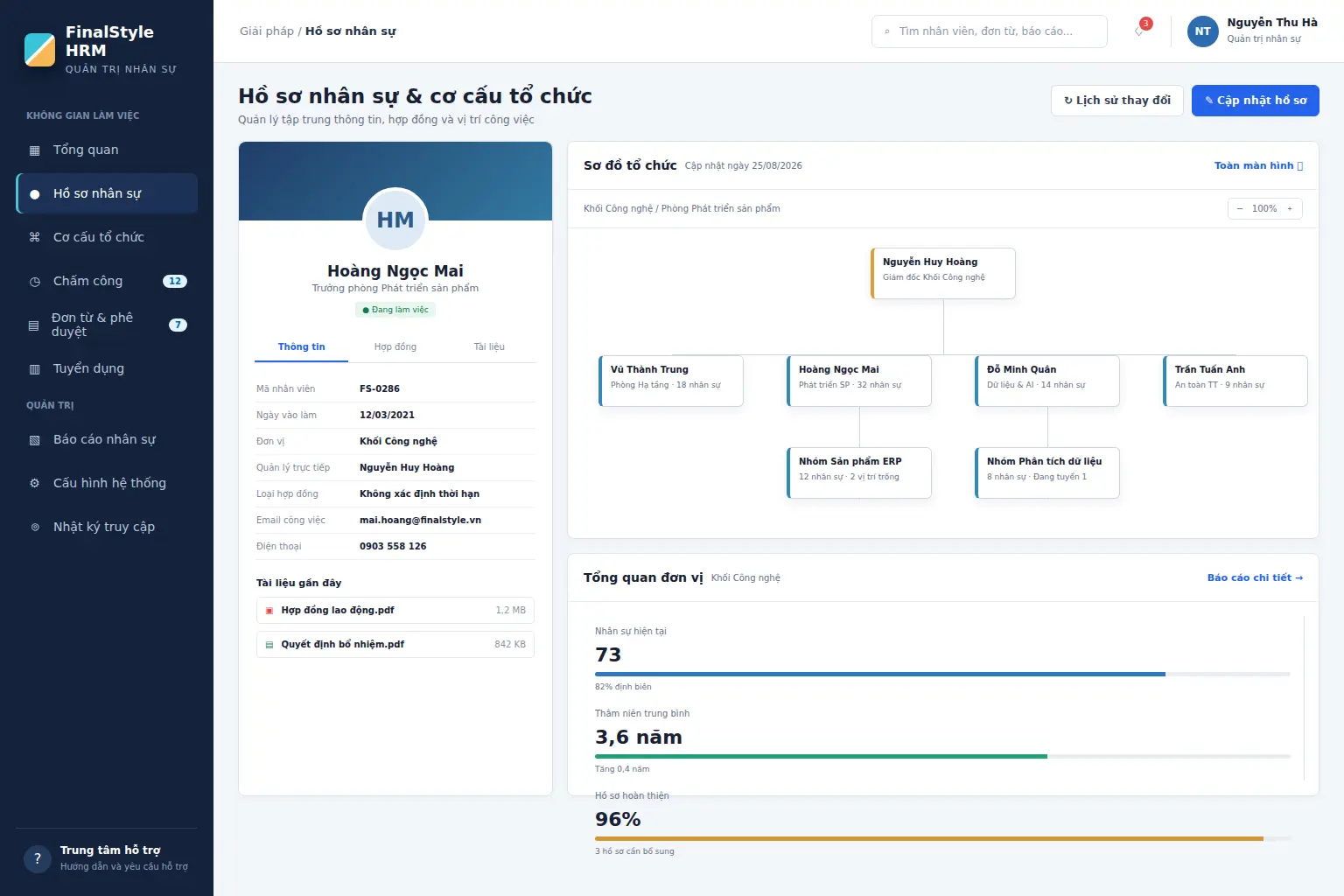
Task: Click the Đơn từ & phê duyệt icon
Action: (34, 325)
